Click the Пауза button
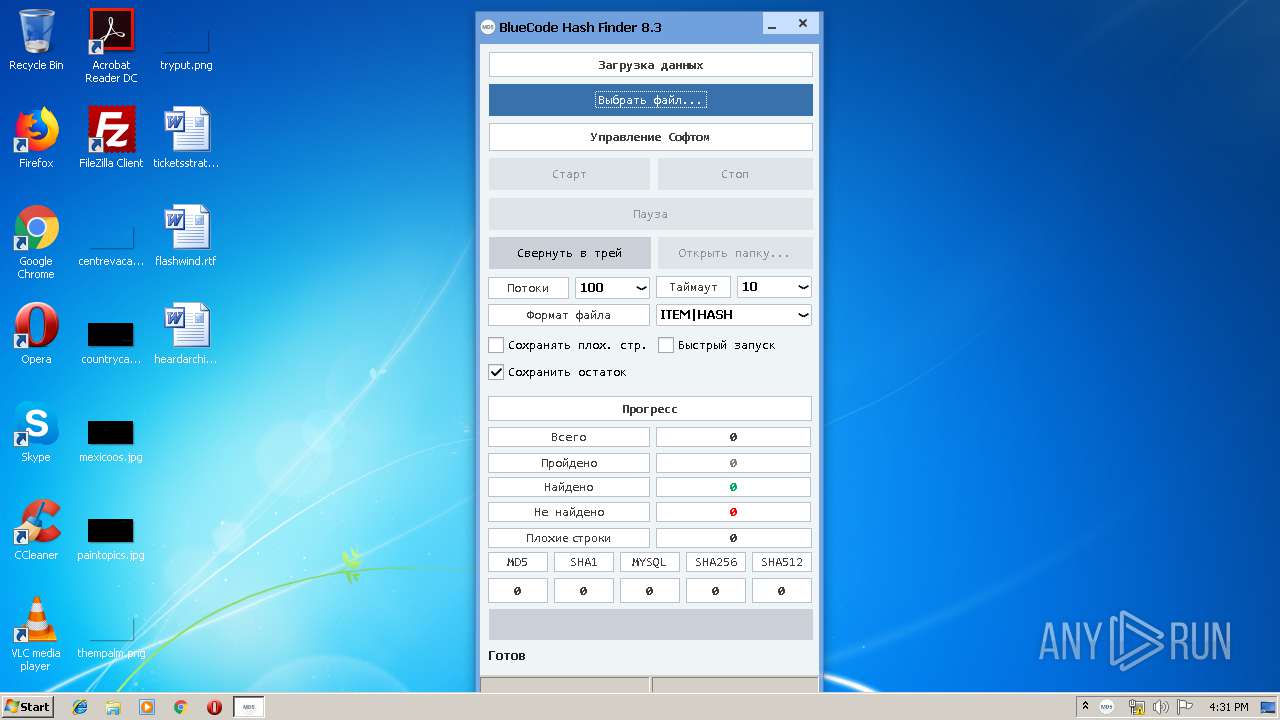The width and height of the screenshot is (1280, 720). (x=651, y=214)
